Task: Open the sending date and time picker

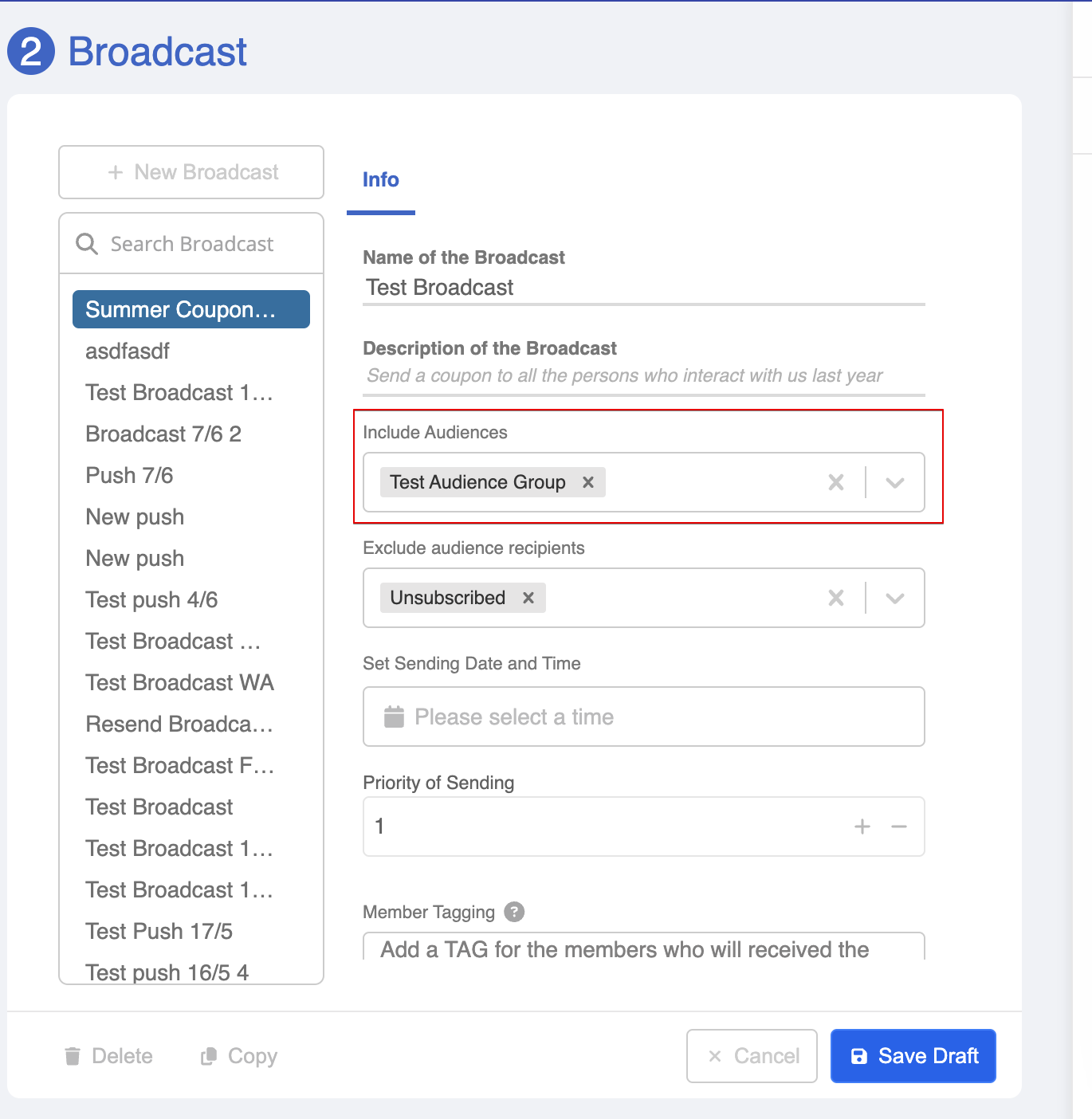Action: point(643,717)
